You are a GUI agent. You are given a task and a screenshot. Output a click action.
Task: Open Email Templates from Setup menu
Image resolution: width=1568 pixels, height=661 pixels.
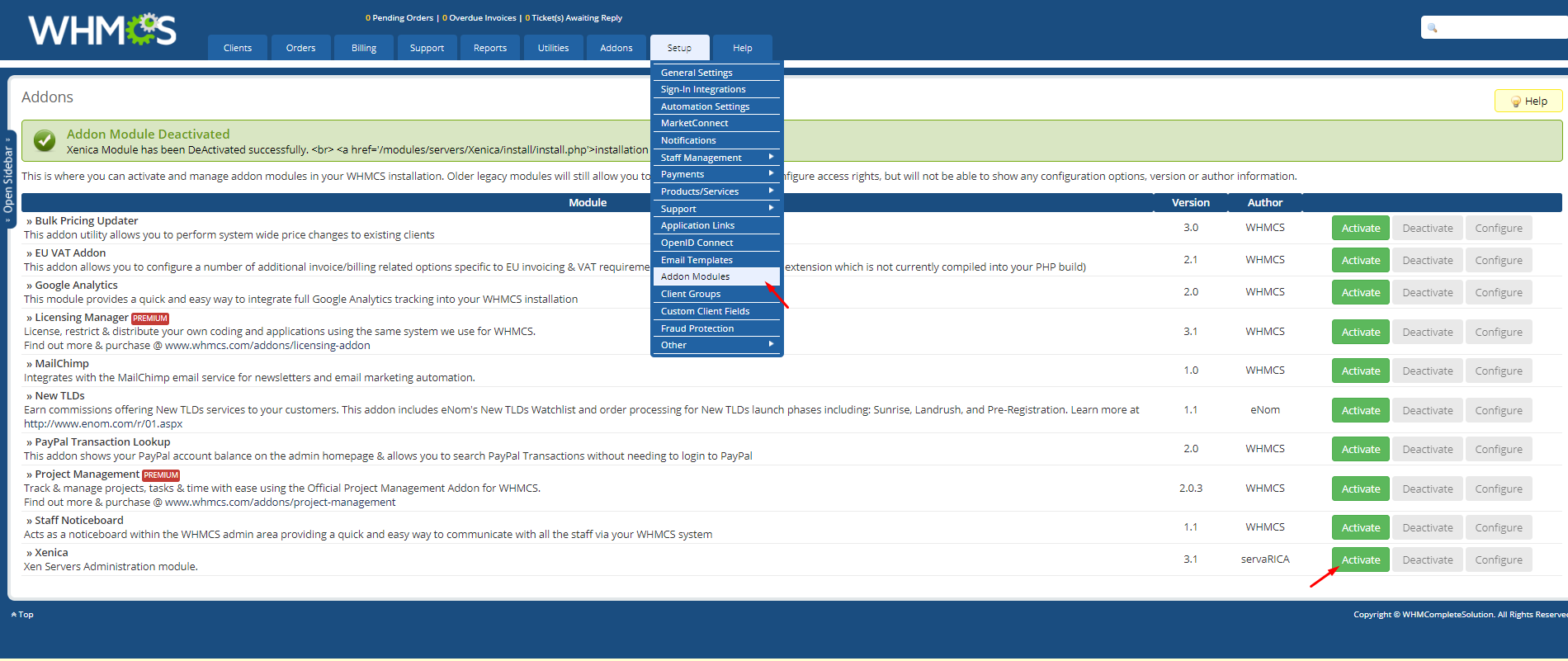pos(716,260)
